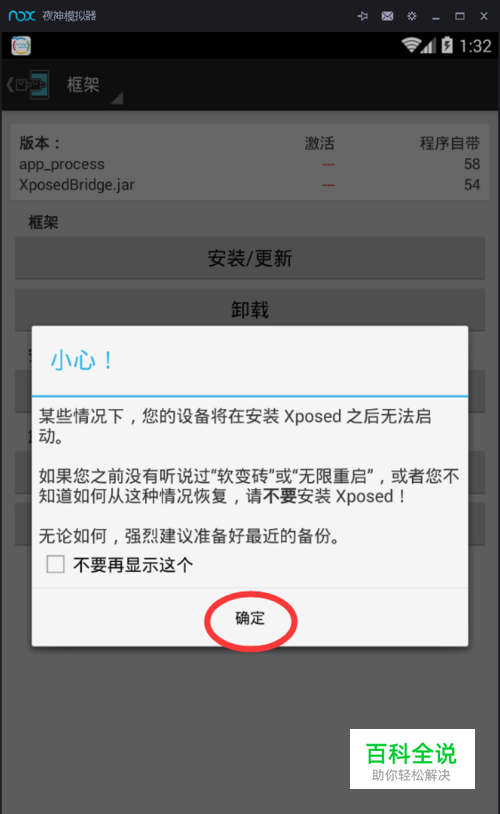Click the clock showing 1:32

(x=475, y=46)
